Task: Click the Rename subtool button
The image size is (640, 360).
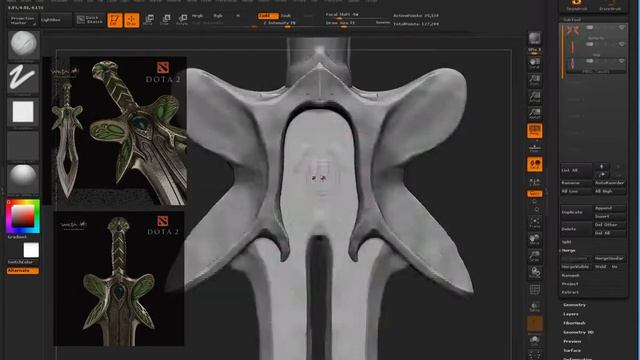Action: [576, 183]
